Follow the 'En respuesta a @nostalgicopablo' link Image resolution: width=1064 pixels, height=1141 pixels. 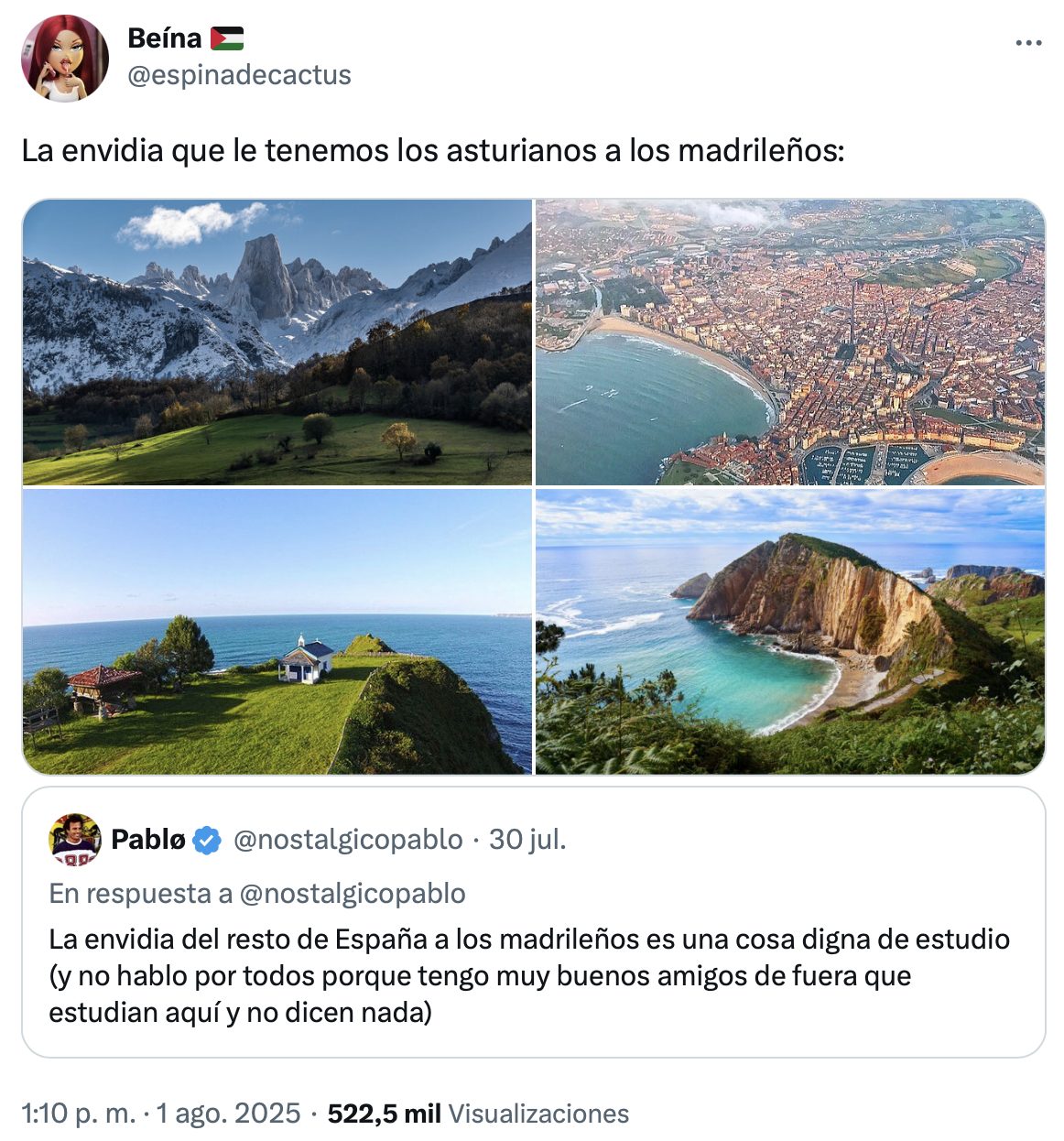pos(257,894)
